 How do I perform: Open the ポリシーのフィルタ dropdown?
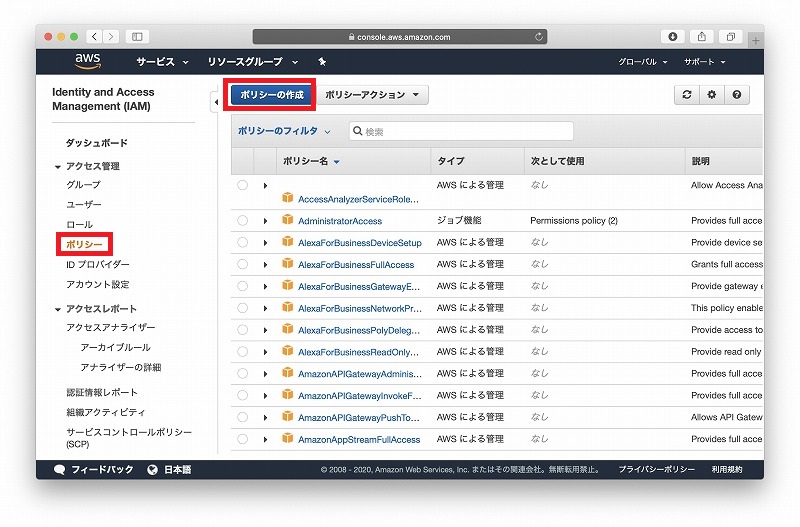point(284,131)
